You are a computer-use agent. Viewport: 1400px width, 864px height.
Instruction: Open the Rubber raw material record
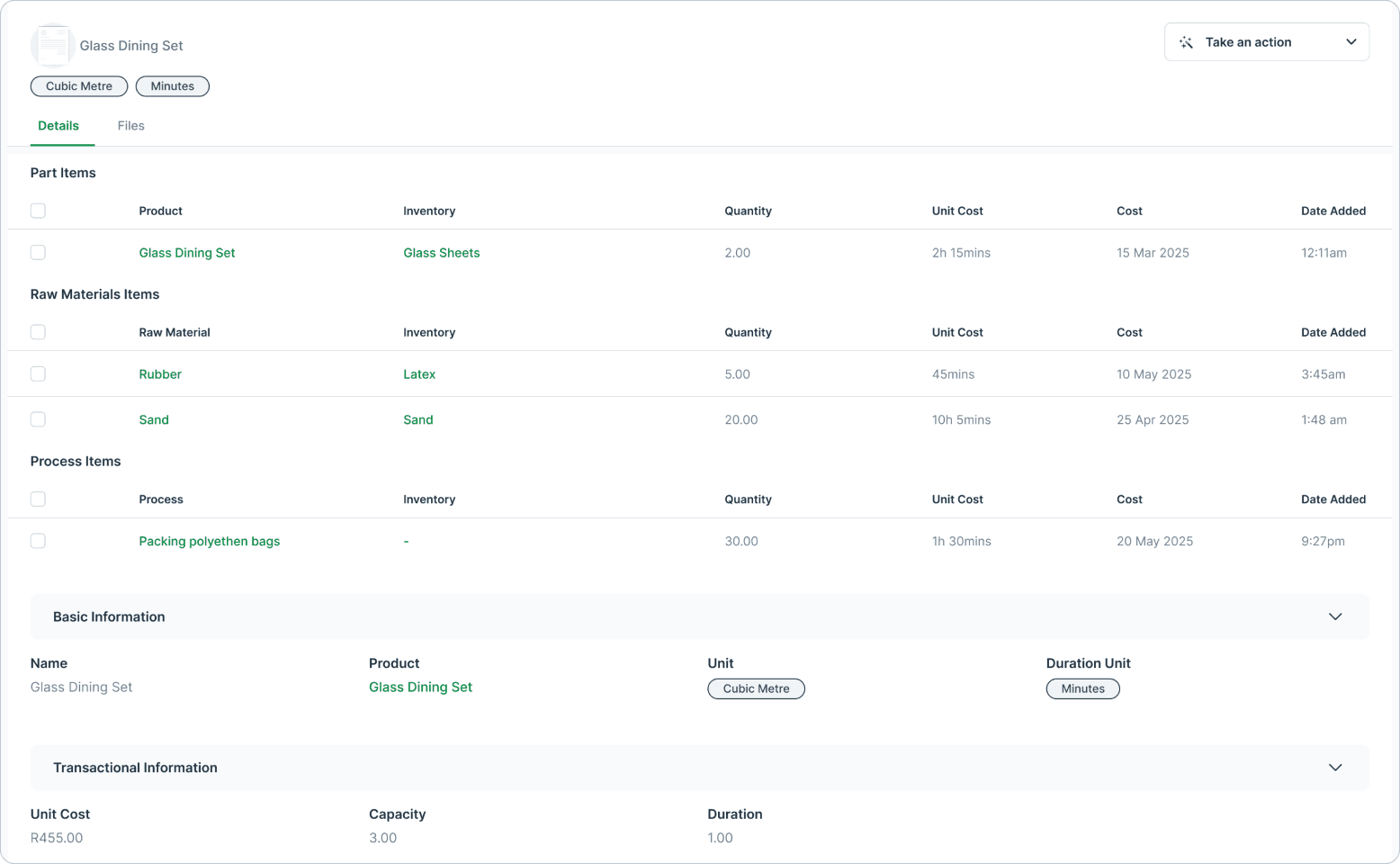click(x=160, y=373)
